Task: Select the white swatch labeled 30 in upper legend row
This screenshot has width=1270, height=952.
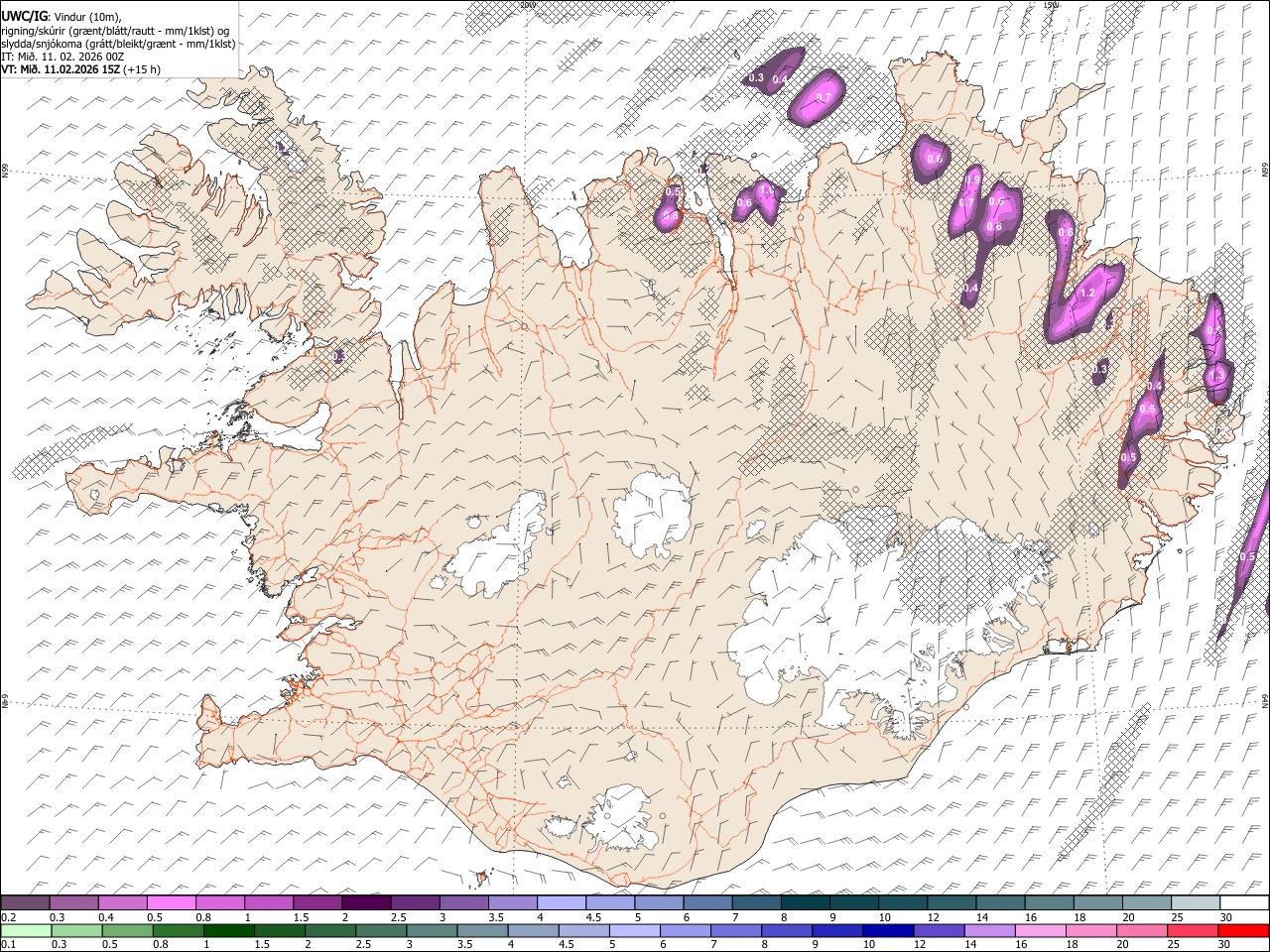Action: [x=1244, y=903]
